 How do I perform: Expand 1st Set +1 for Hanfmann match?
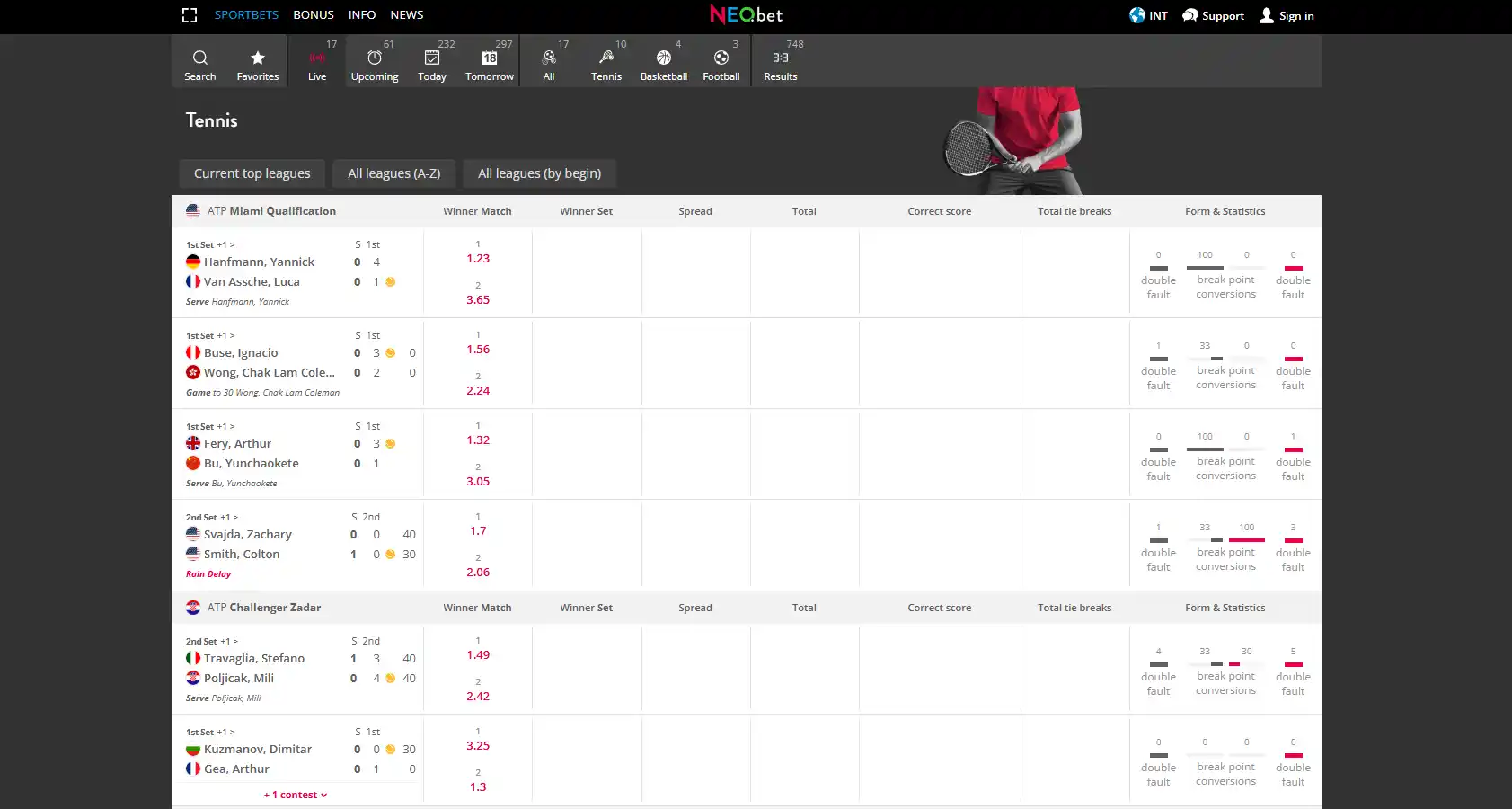(210, 244)
